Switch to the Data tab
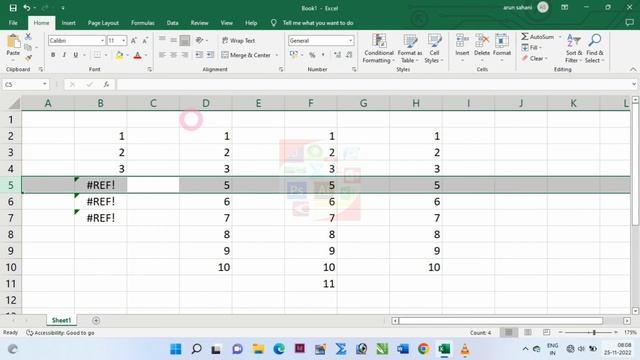This screenshot has height=360, width=640. [x=173, y=23]
